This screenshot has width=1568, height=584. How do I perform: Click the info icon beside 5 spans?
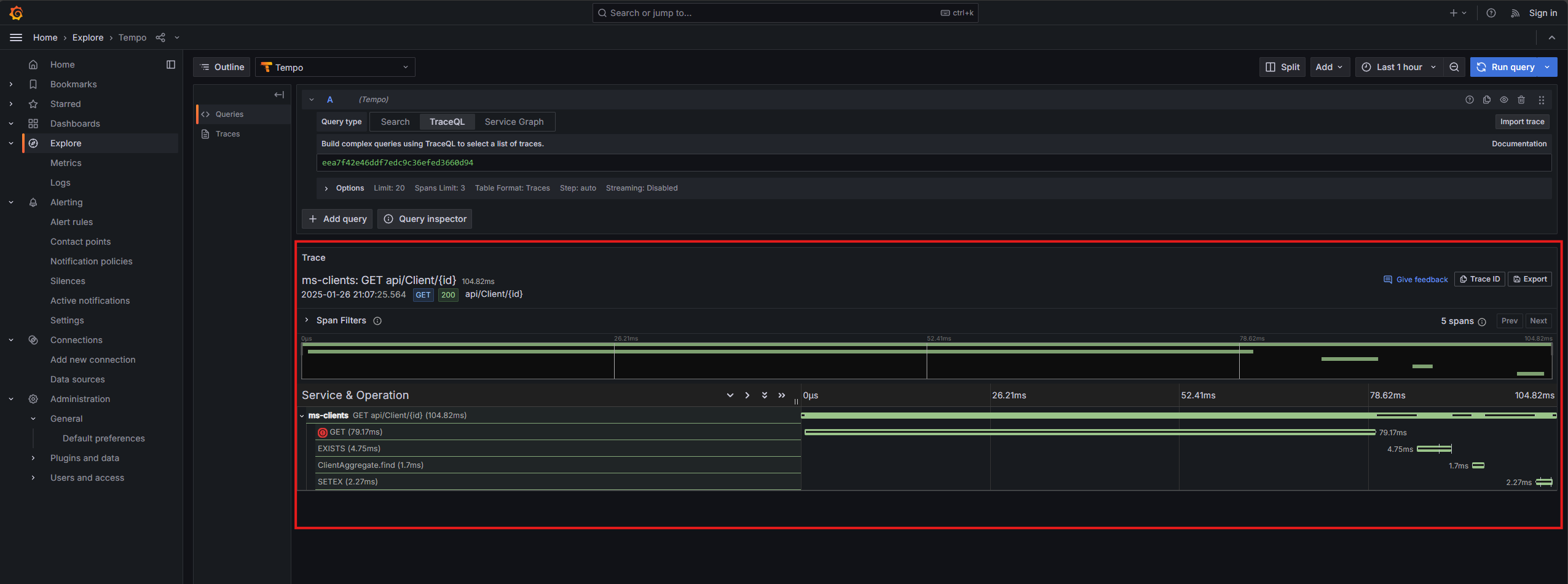1482,322
